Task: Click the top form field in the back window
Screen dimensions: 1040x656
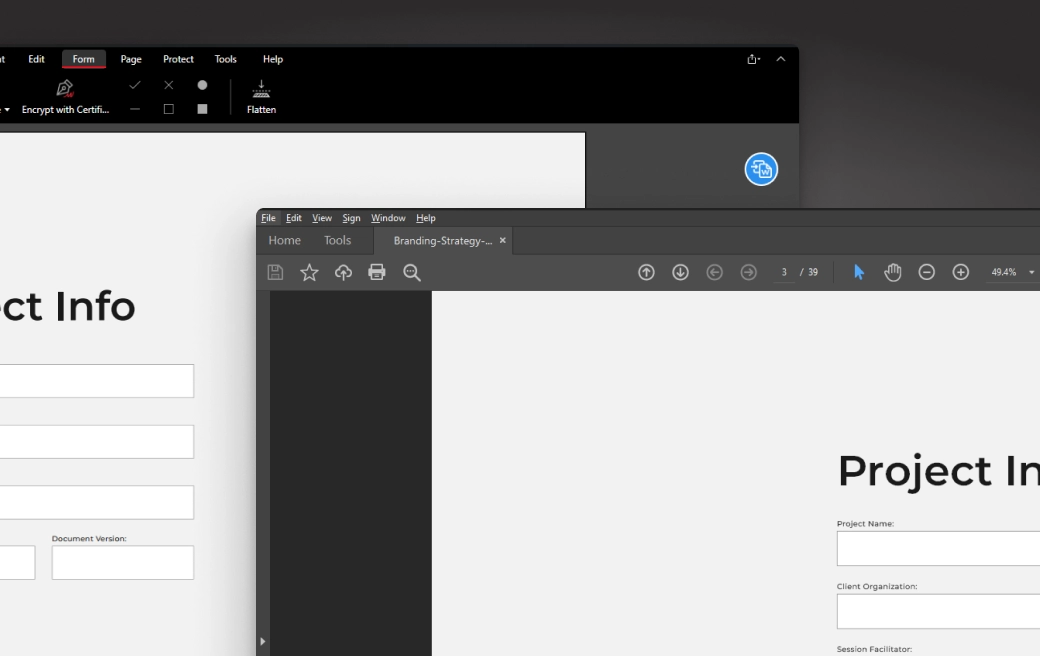Action: click(x=97, y=381)
